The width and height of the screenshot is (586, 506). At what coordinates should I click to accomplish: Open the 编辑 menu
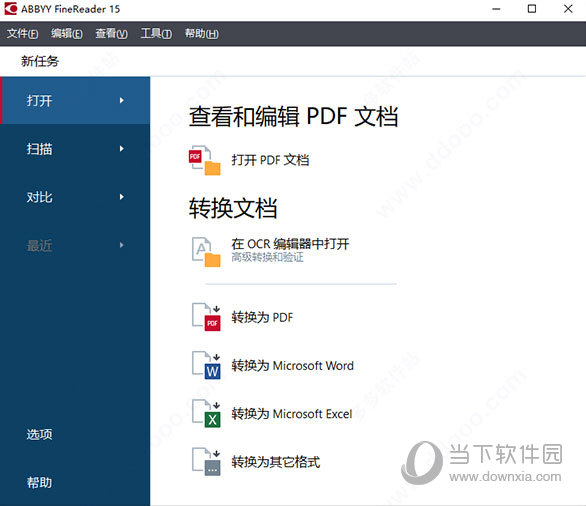67,34
